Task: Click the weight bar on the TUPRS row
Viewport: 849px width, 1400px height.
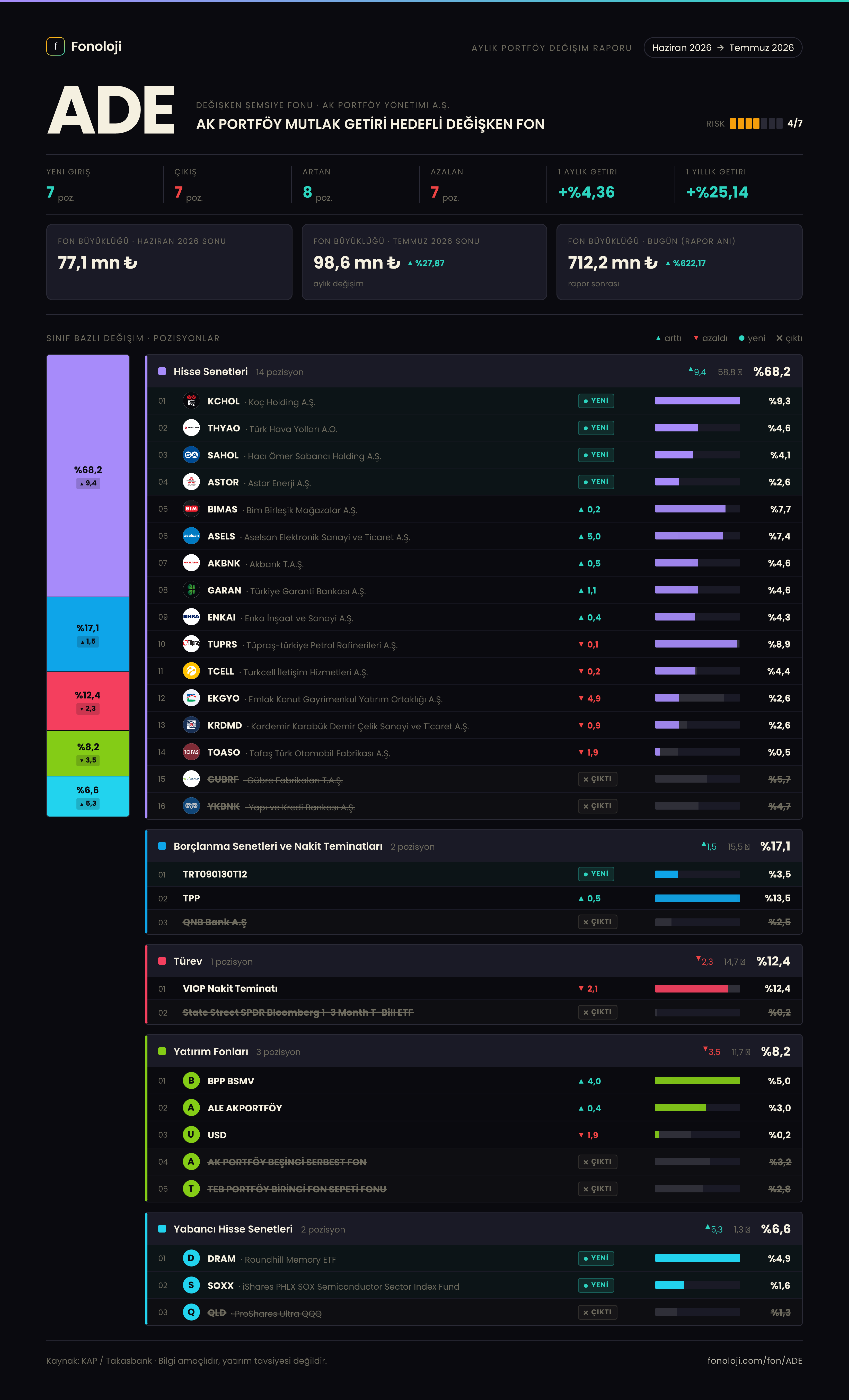Action: tap(697, 644)
